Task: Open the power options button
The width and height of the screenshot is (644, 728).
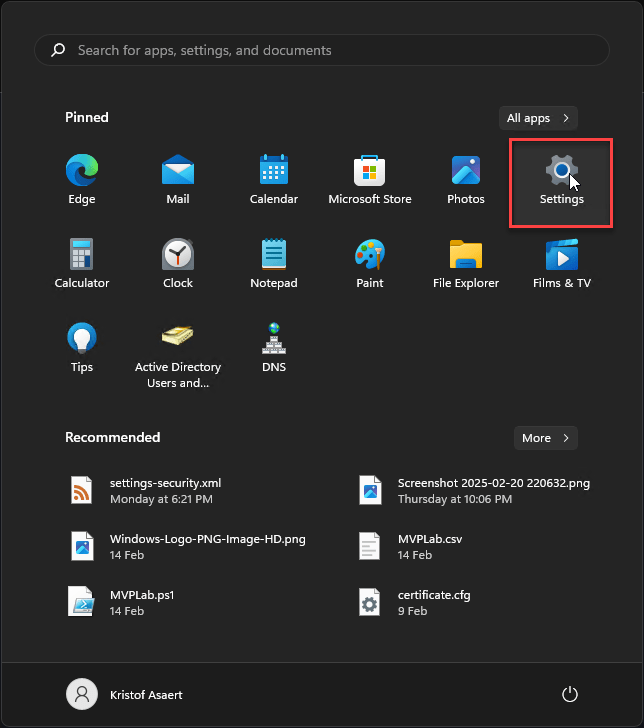Action: click(x=570, y=694)
